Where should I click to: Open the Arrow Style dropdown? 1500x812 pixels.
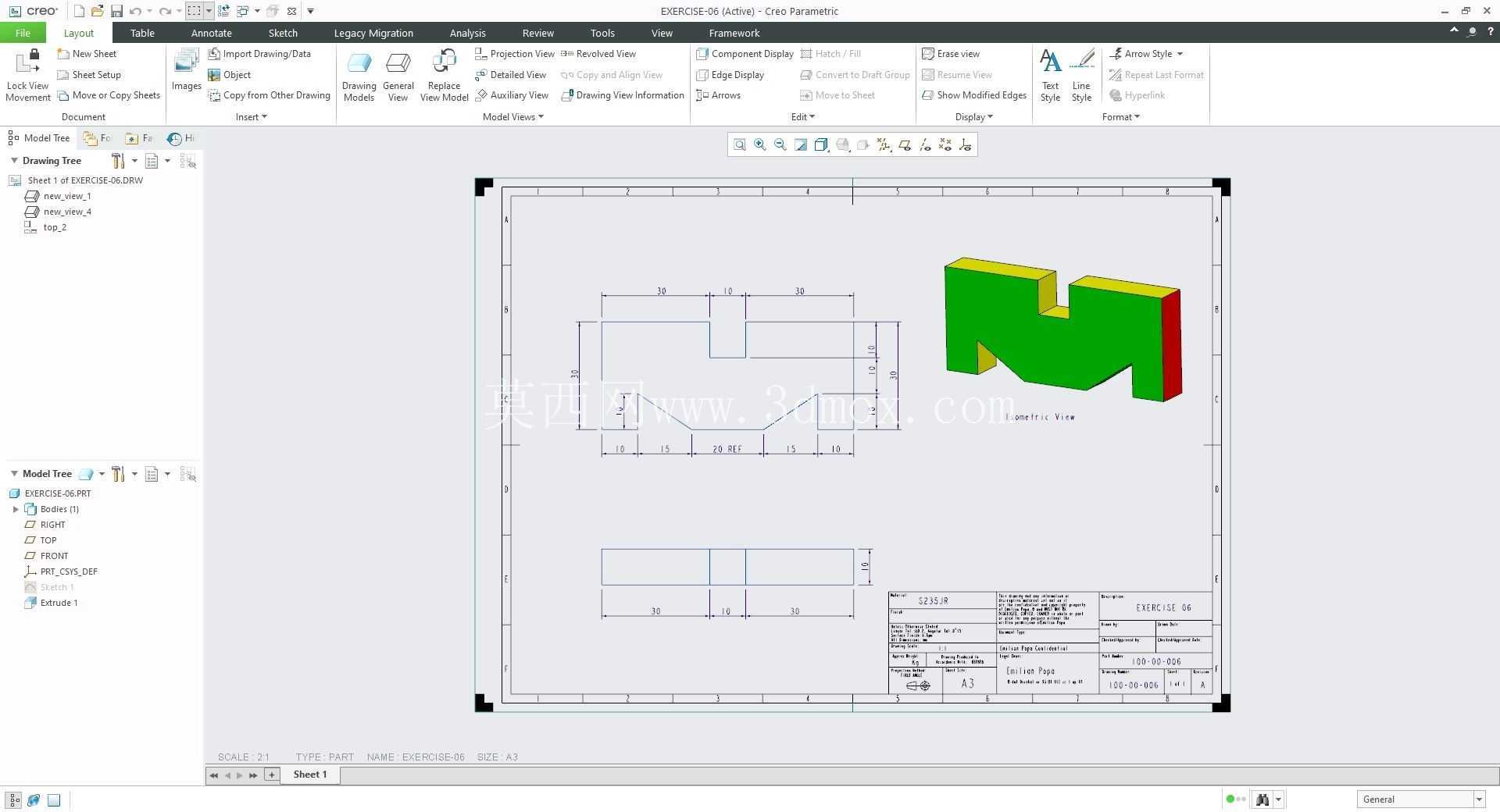pyautogui.click(x=1146, y=54)
